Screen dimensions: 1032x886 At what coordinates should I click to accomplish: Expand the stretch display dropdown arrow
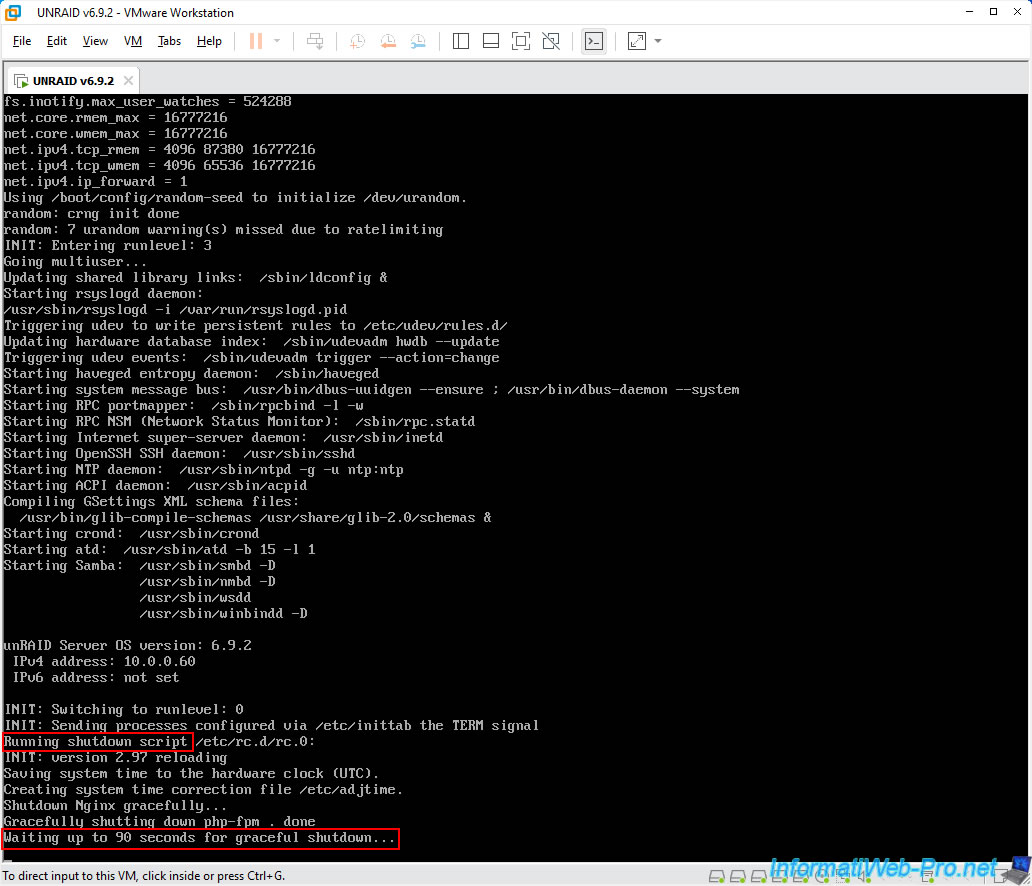[x=658, y=41]
